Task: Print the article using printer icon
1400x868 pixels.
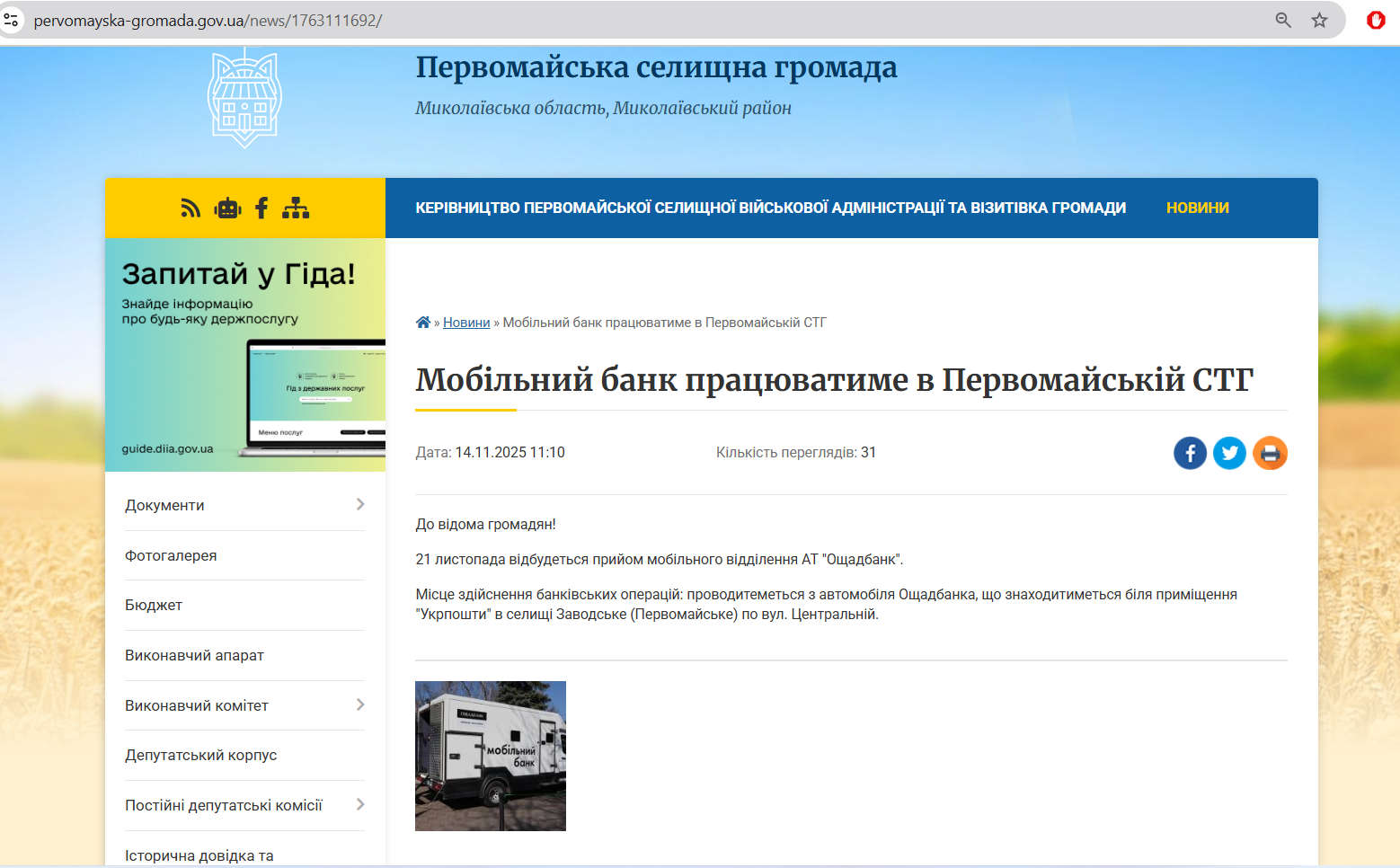Action: (x=1270, y=453)
